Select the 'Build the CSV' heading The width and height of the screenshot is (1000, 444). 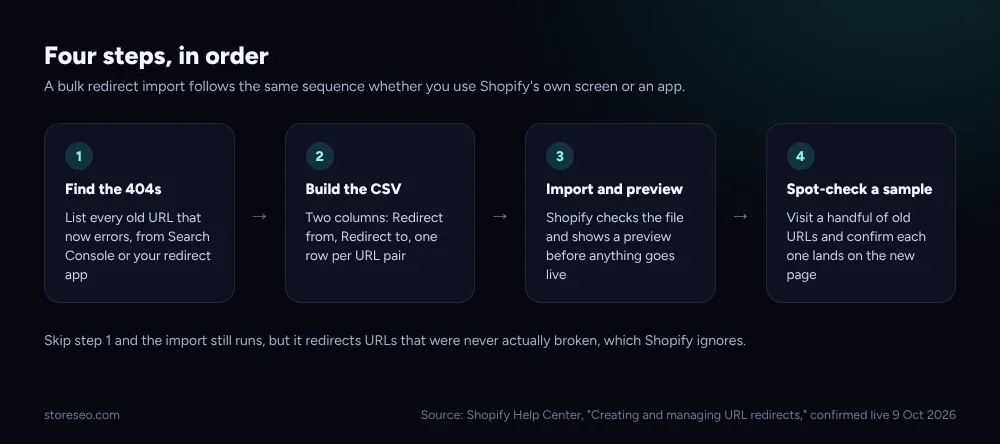point(353,189)
